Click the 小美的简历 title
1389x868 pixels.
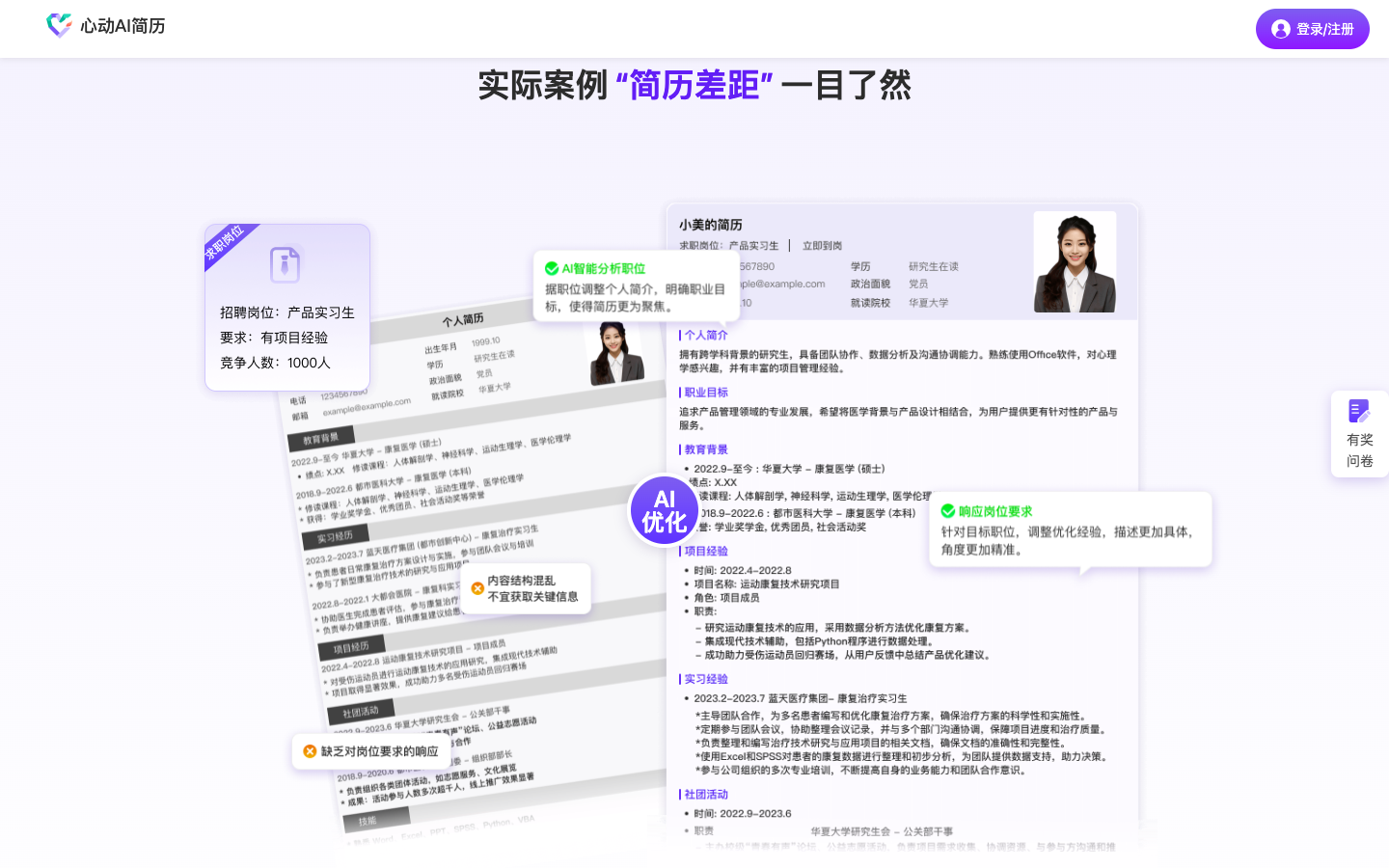(x=711, y=225)
